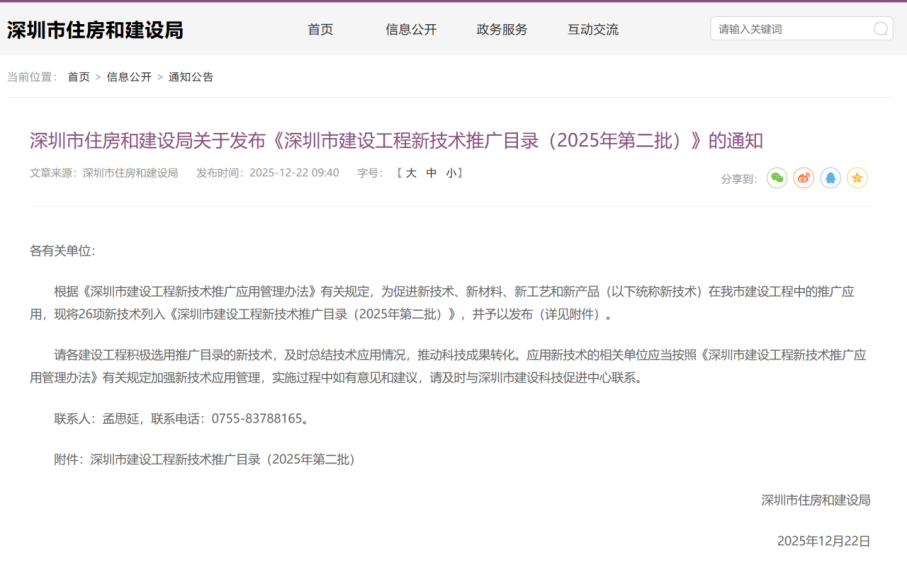Click the 深圳市住房和建设局 site logo
This screenshot has width=907, height=570.
point(95,30)
